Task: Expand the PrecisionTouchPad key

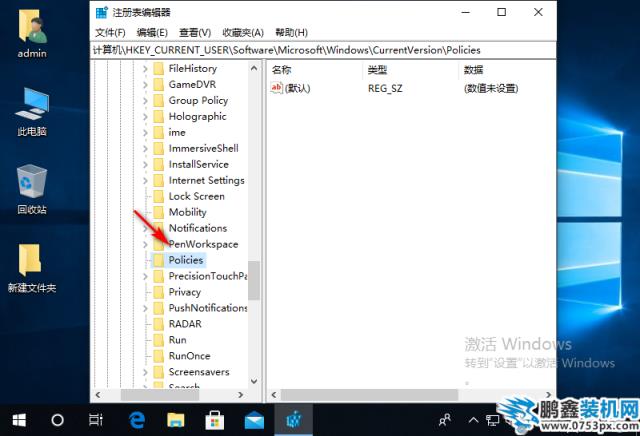Action: 145,276
